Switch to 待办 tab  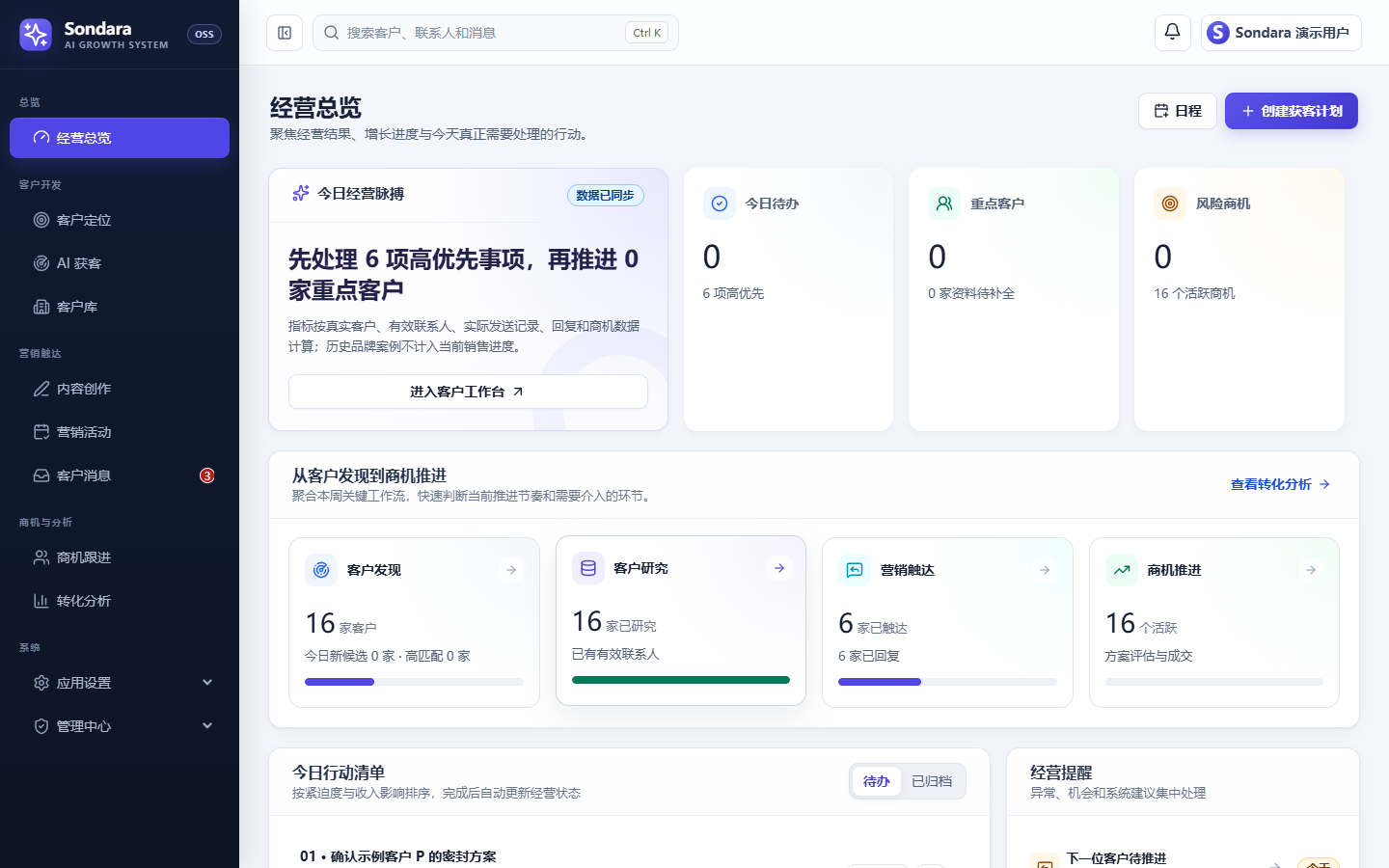[x=877, y=781]
